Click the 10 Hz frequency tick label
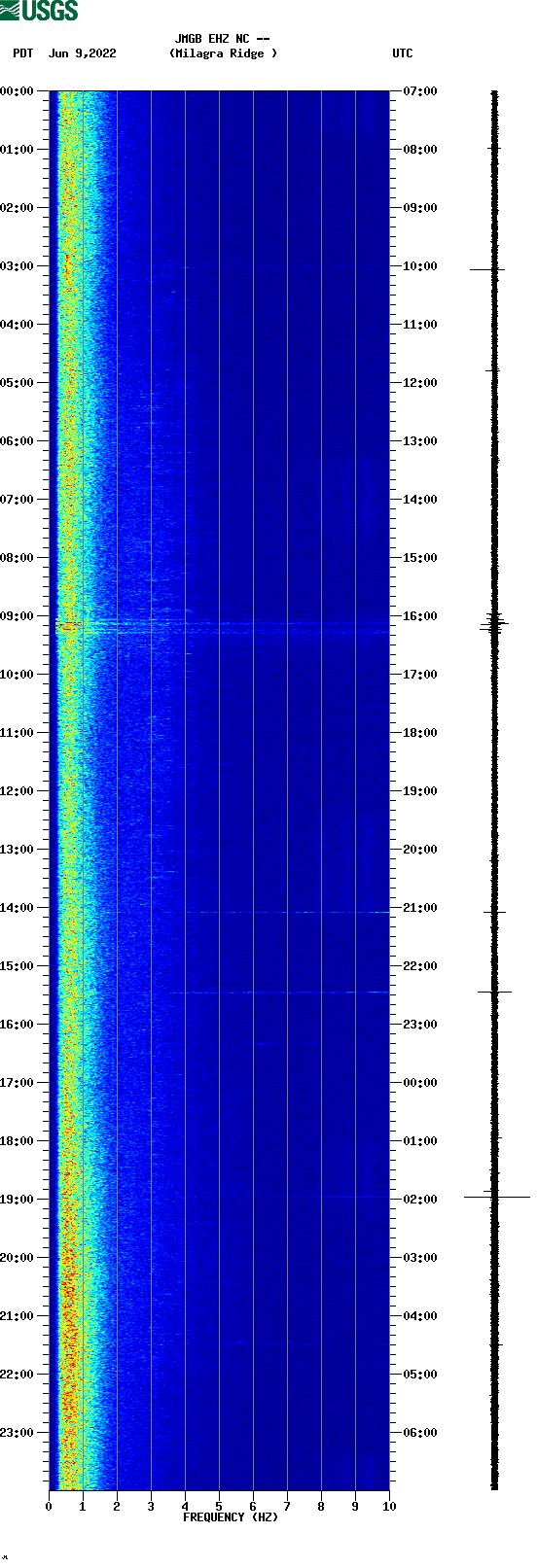Image resolution: width=537 pixels, height=1568 pixels. point(389,1507)
